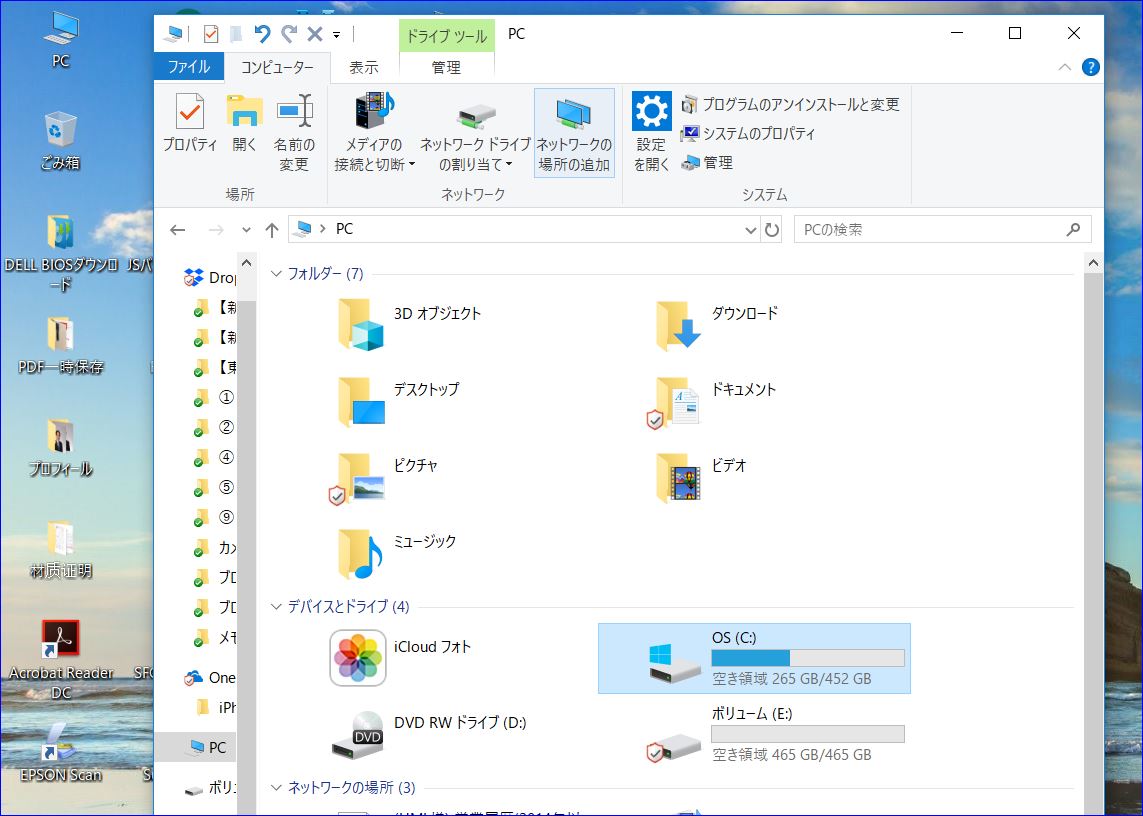Select Dropbox in the navigation pane
Image resolution: width=1143 pixels, height=816 pixels.
[210, 278]
